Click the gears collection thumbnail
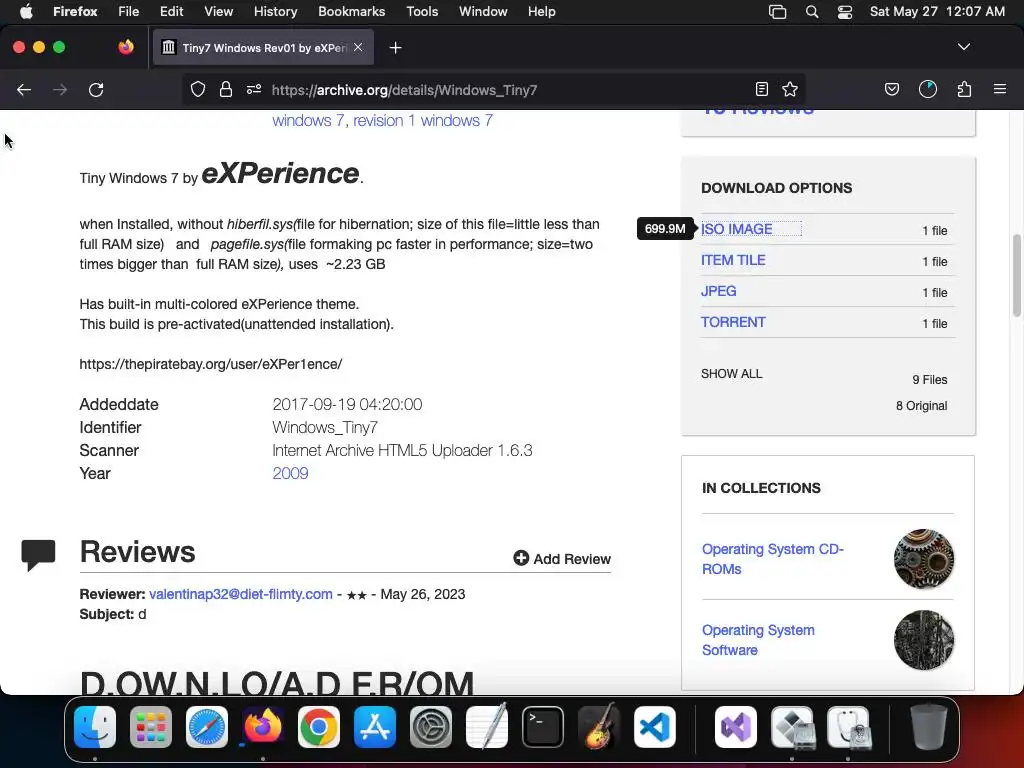1024x768 pixels. 923,559
